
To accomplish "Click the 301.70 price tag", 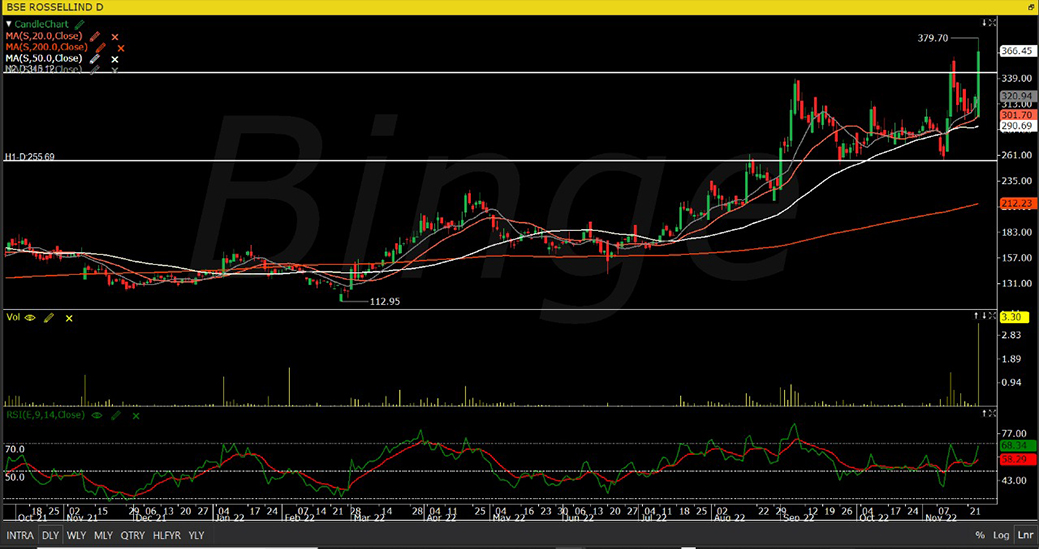I will point(1016,115).
